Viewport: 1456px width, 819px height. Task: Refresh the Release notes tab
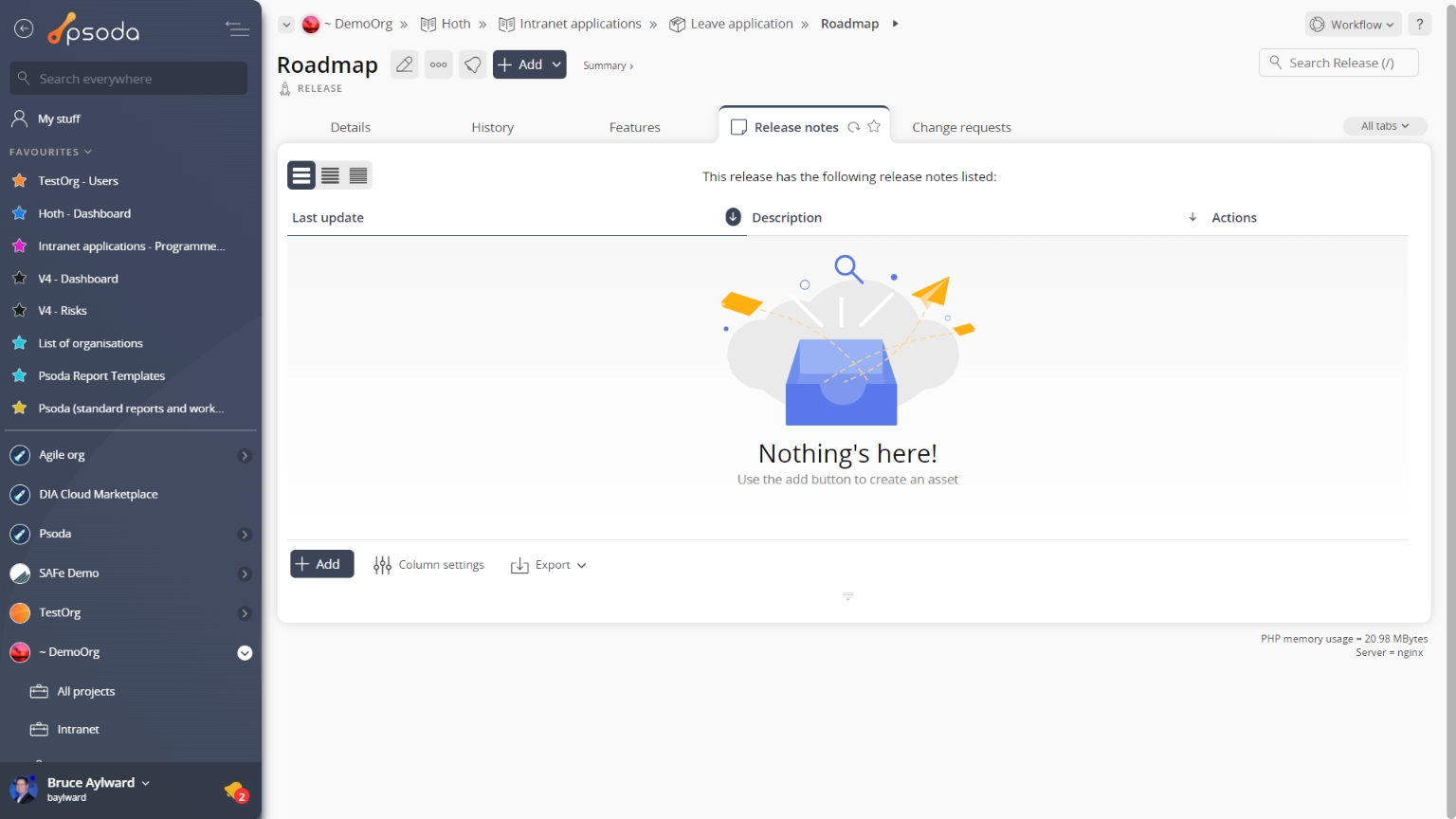[x=854, y=127]
